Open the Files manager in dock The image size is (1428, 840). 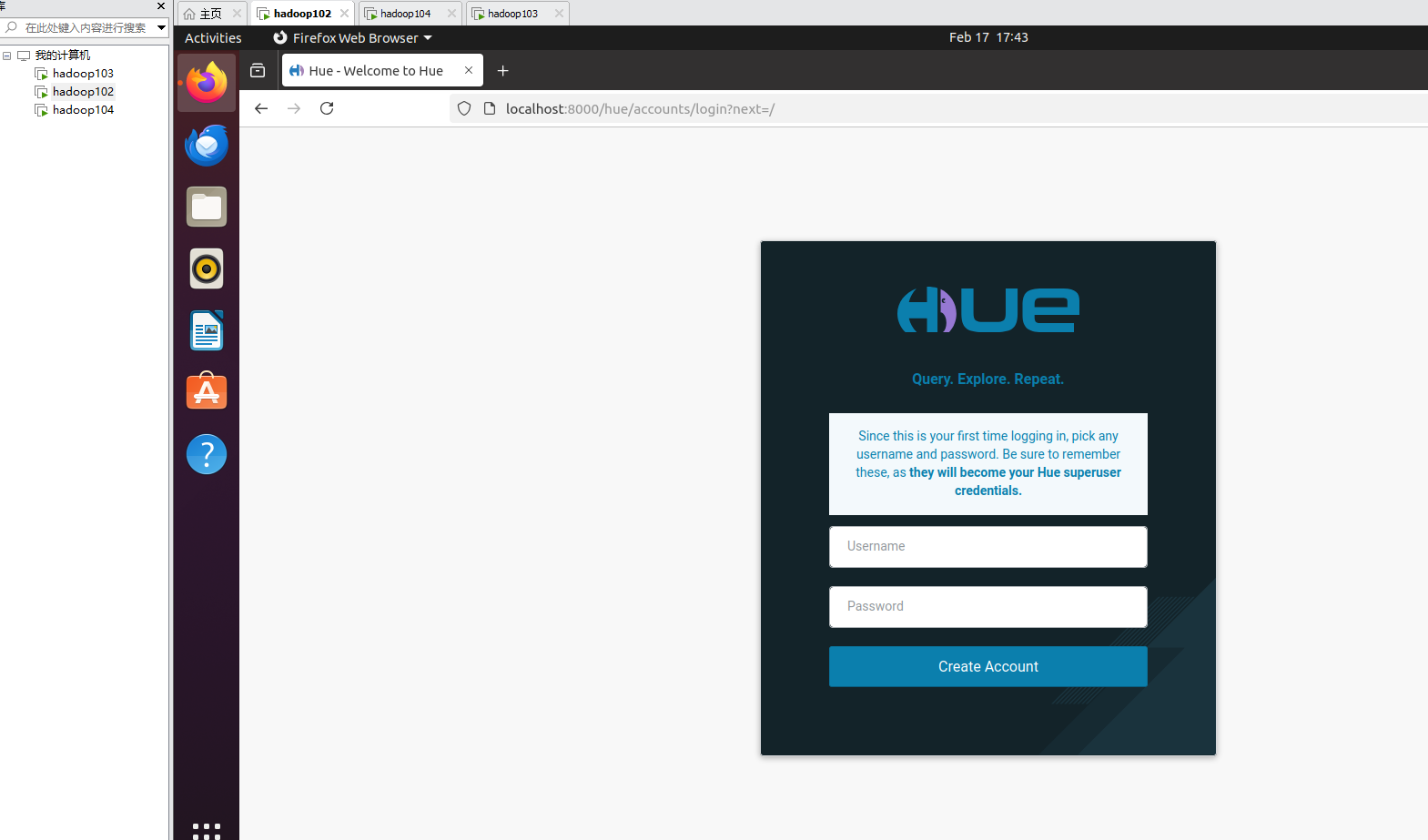coord(207,207)
